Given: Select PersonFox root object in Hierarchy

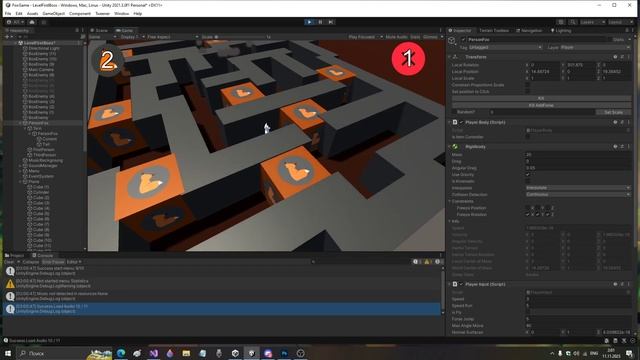Looking at the screenshot, I should 38,123.
